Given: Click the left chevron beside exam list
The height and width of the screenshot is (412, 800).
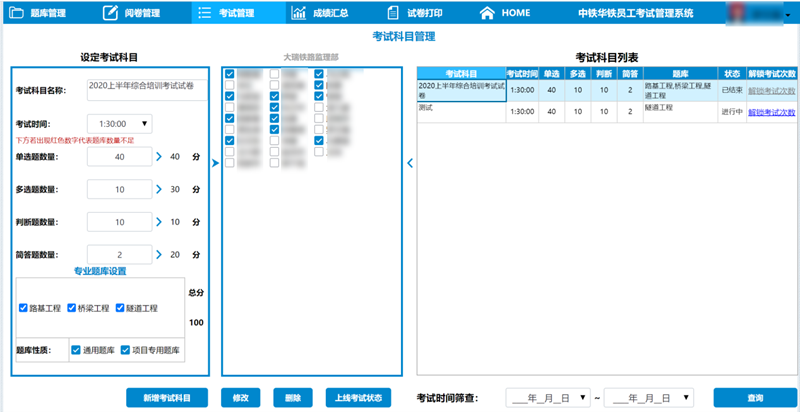Looking at the screenshot, I should pos(409,165).
